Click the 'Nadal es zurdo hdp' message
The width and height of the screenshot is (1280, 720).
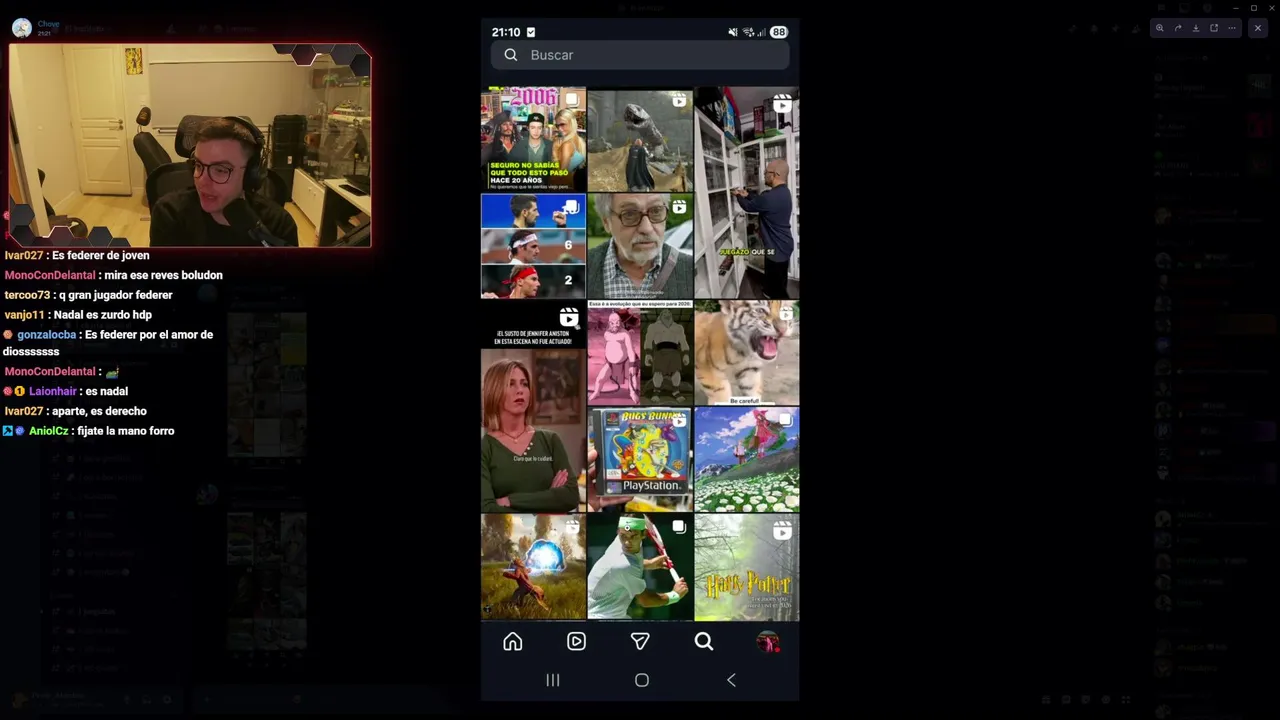pyautogui.click(x=102, y=315)
